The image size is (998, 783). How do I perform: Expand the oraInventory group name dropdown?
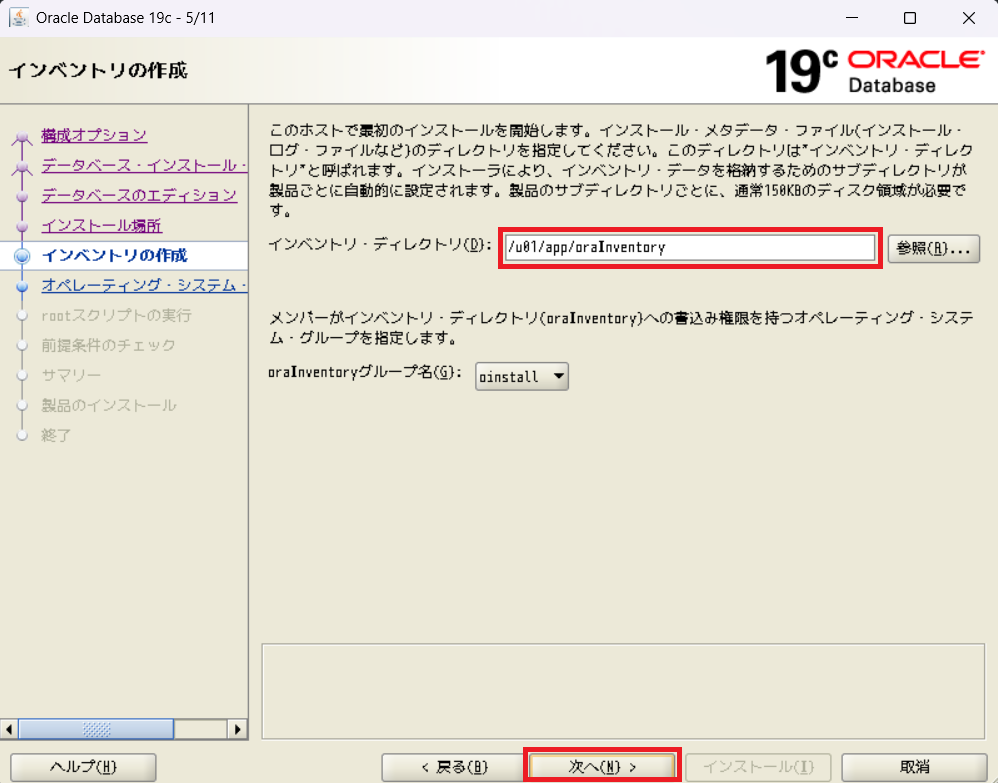[x=521, y=376]
